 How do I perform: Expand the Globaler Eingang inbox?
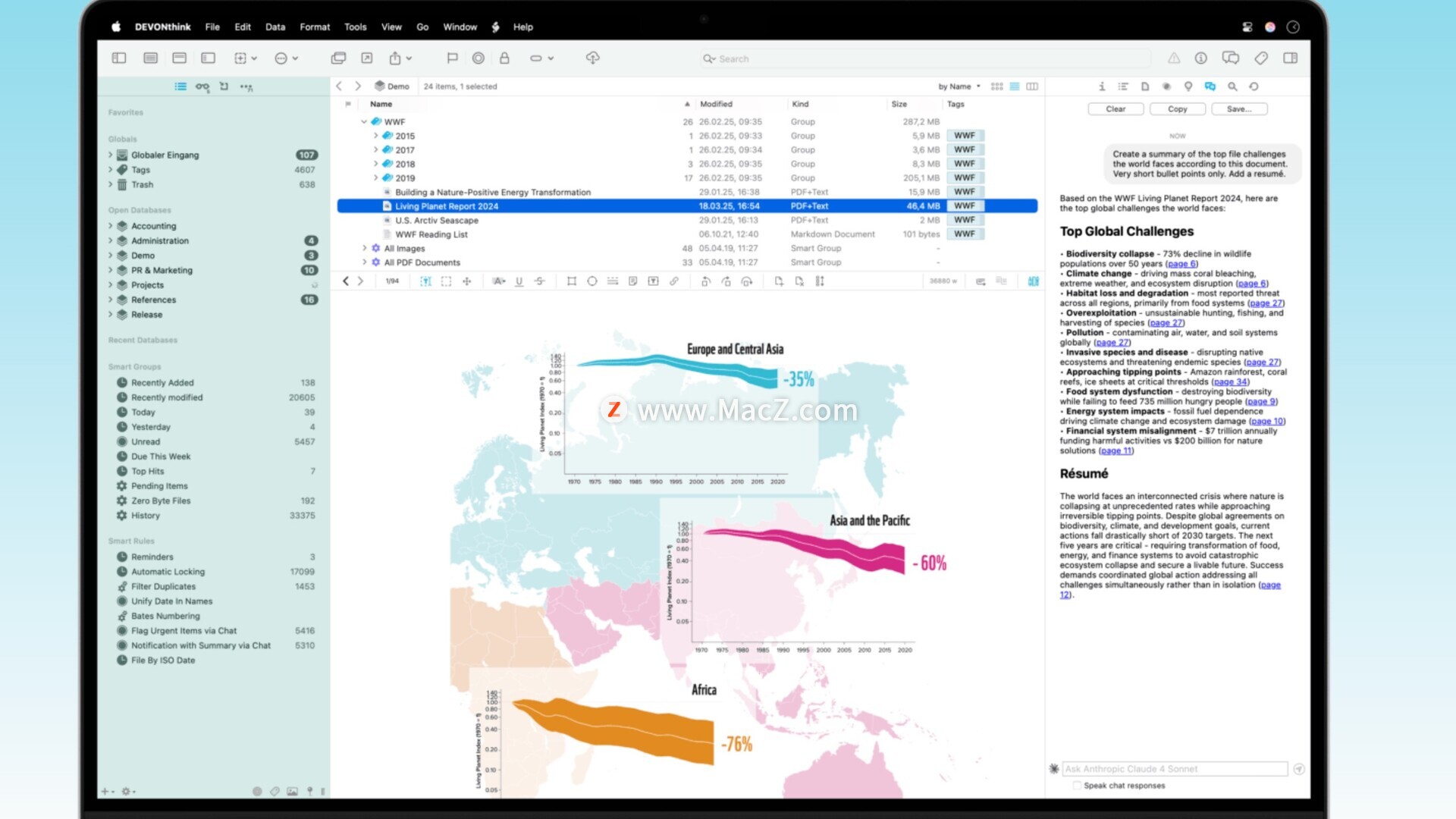[x=110, y=155]
